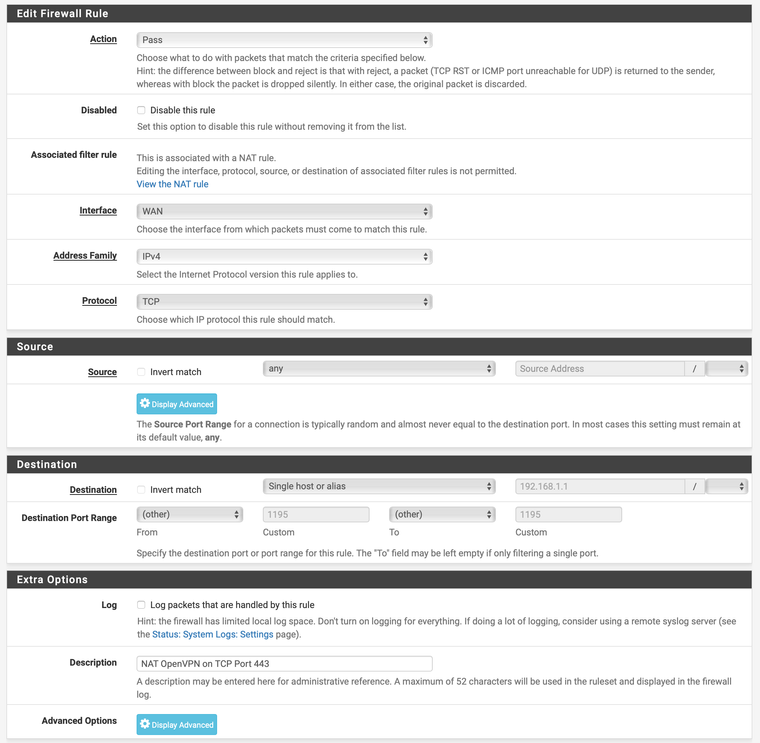Toggle Disable this rule checkbox

click(141, 110)
